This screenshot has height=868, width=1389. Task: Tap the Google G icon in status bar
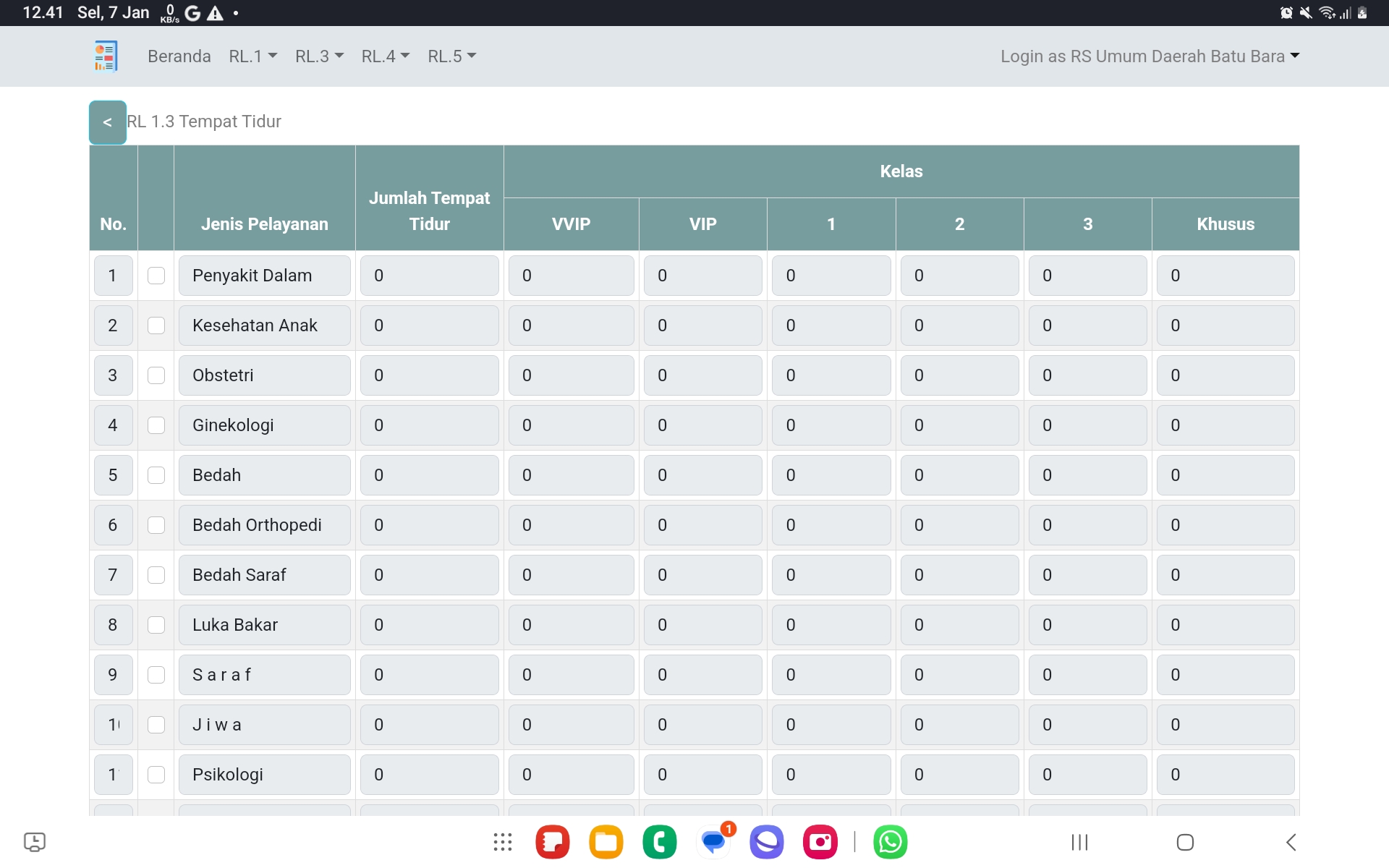(192, 13)
